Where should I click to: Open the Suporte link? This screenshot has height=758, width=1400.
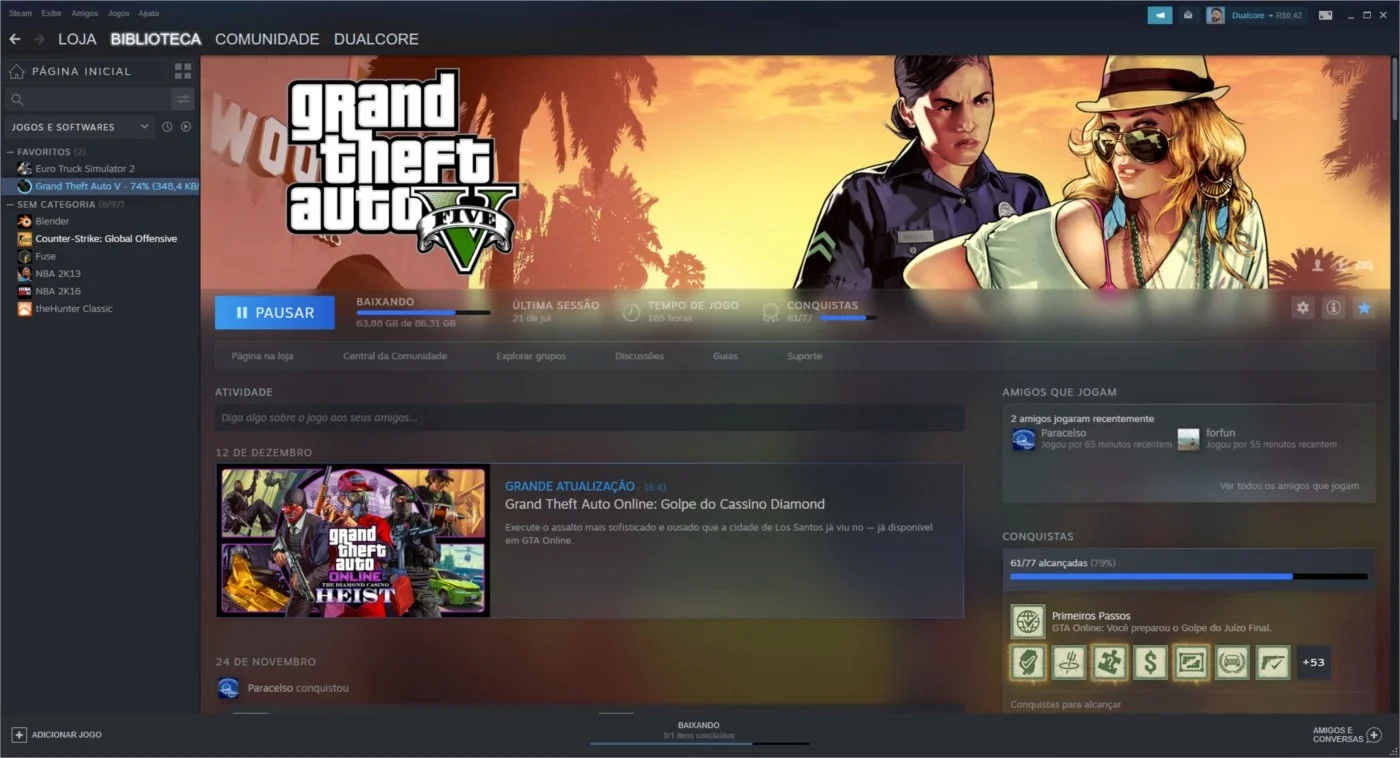[x=805, y=356]
